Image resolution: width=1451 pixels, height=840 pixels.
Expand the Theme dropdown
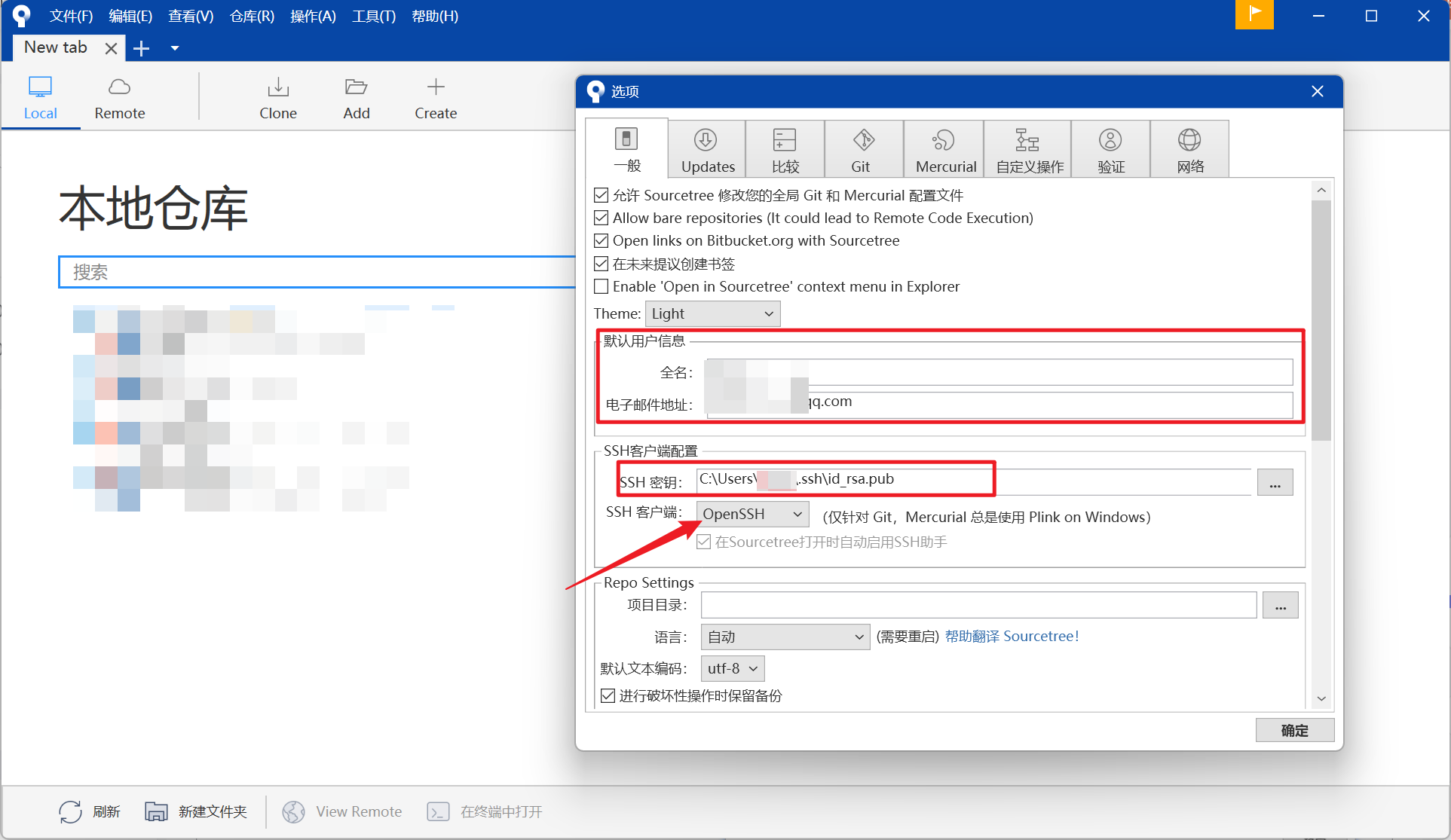pos(712,314)
